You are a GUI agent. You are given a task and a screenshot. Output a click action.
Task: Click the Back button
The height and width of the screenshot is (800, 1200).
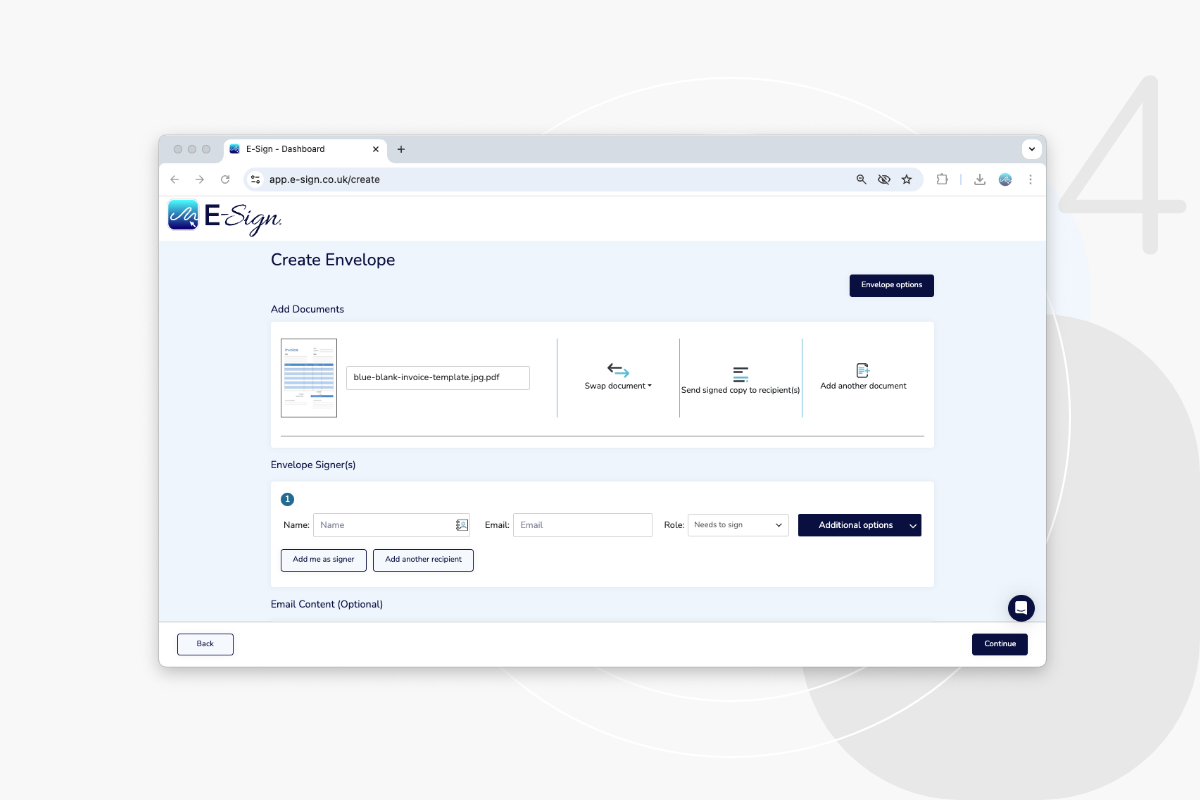click(205, 644)
